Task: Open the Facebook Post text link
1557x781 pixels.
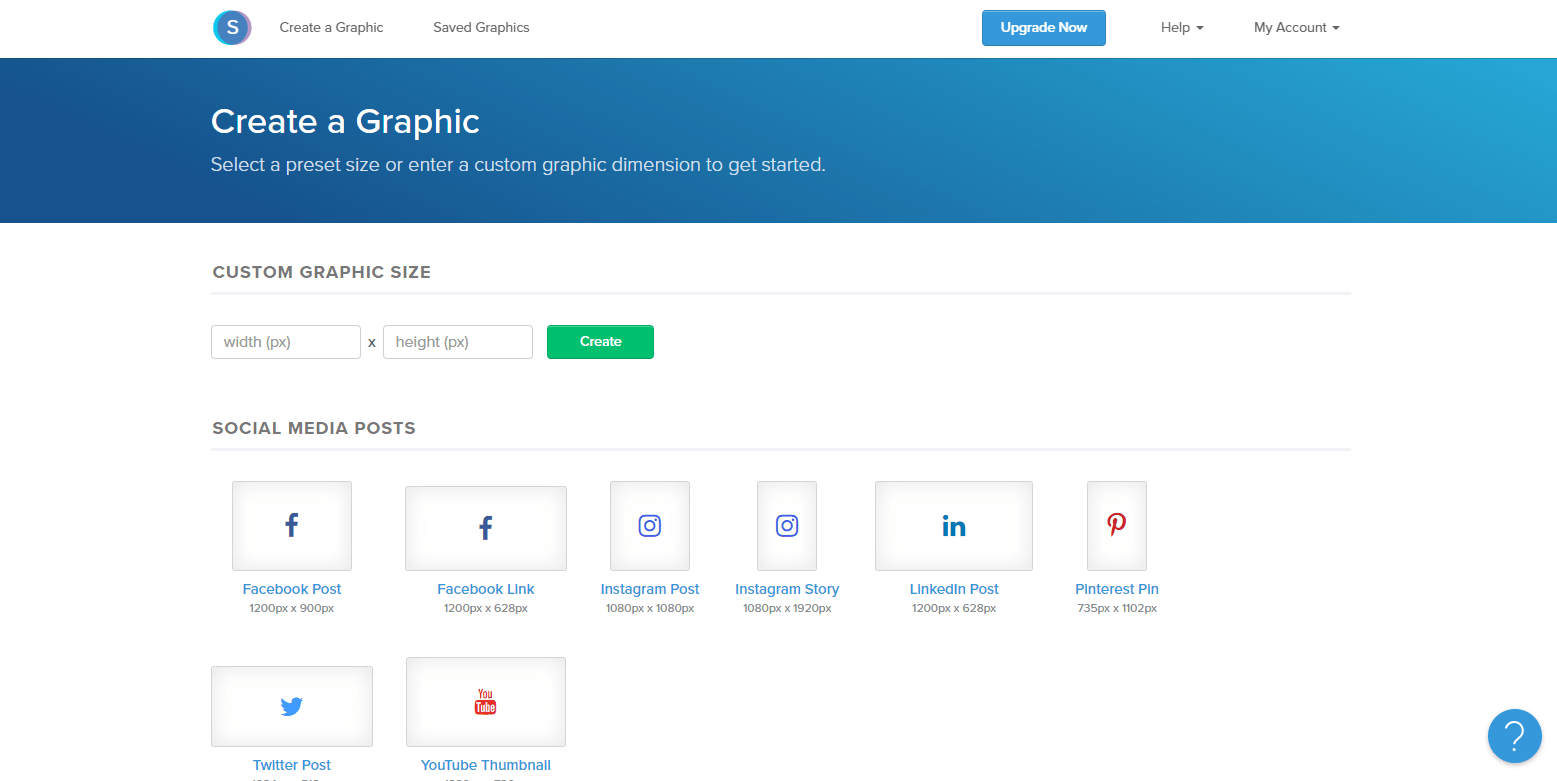Action: tap(292, 589)
